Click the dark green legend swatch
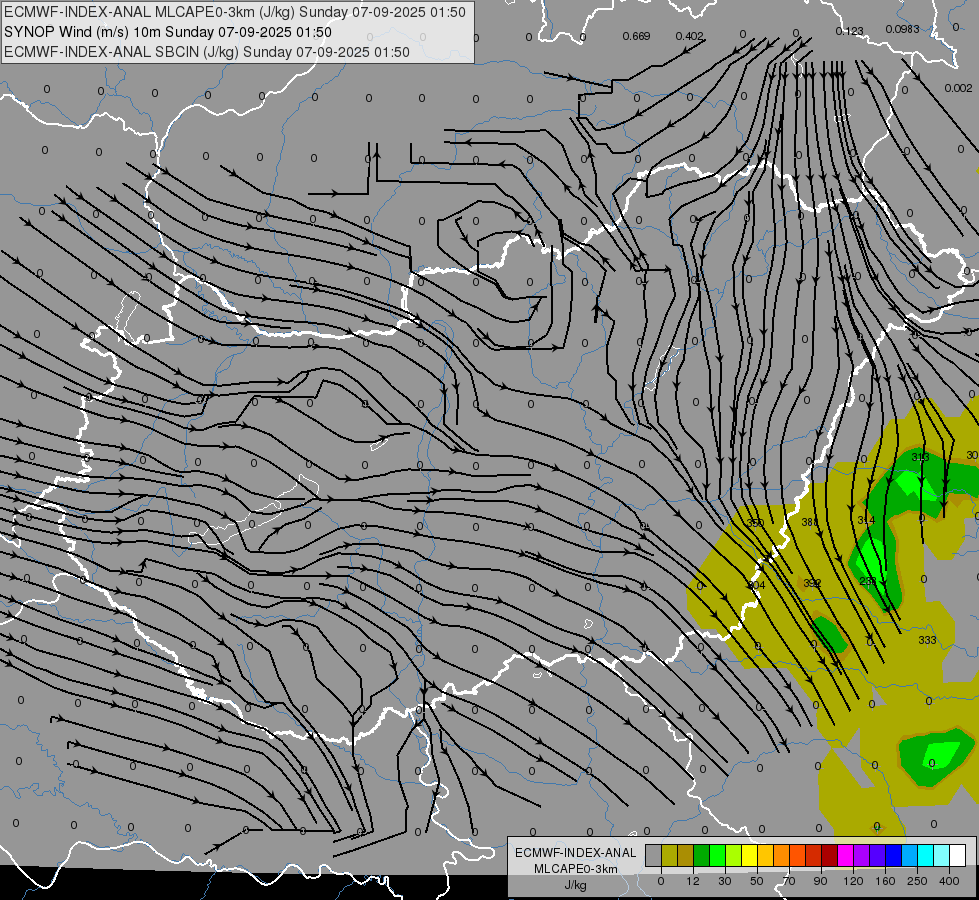The height and width of the screenshot is (900, 979). pos(701,855)
